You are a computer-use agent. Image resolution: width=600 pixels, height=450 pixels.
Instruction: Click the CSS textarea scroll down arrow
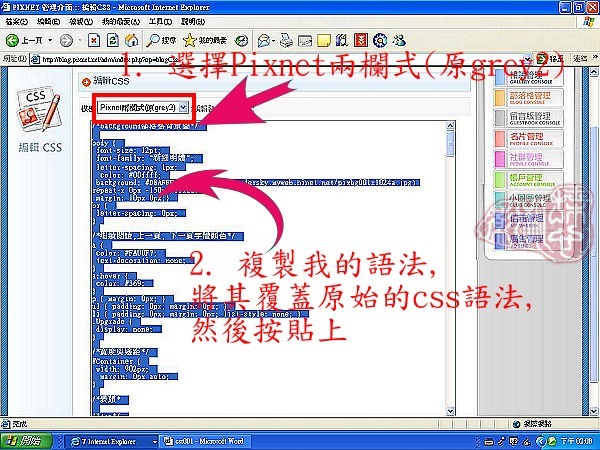(x=450, y=411)
